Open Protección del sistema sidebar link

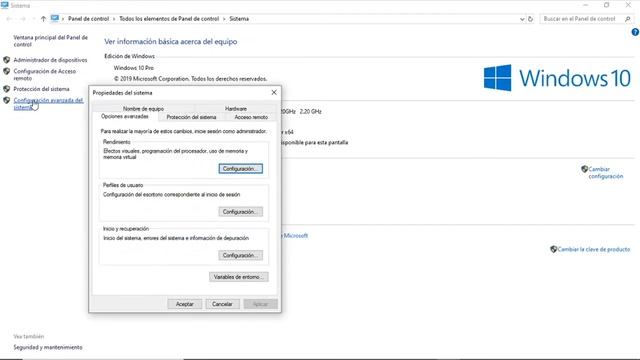[x=41, y=89]
